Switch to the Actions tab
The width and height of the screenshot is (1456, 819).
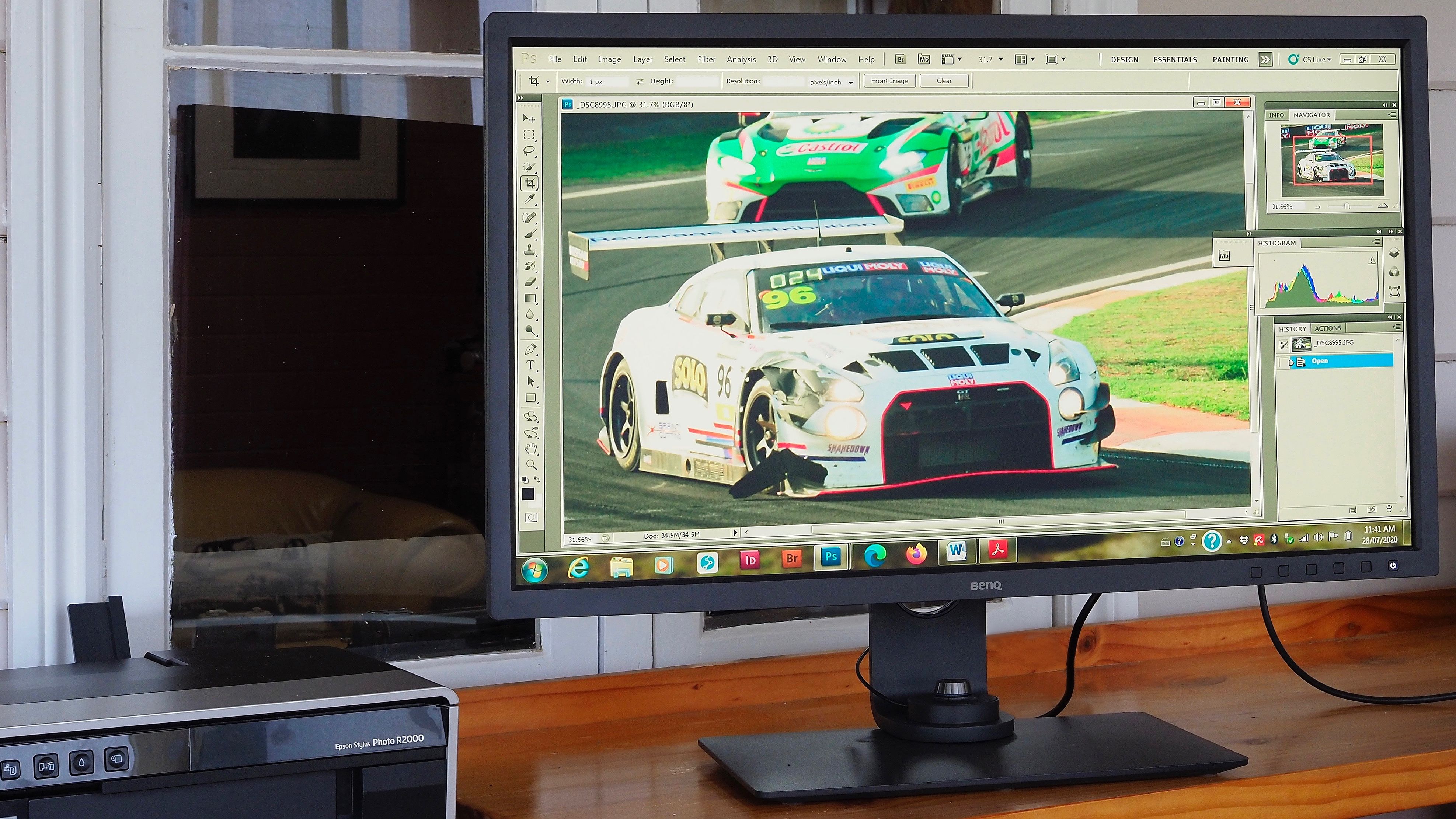[1328, 328]
